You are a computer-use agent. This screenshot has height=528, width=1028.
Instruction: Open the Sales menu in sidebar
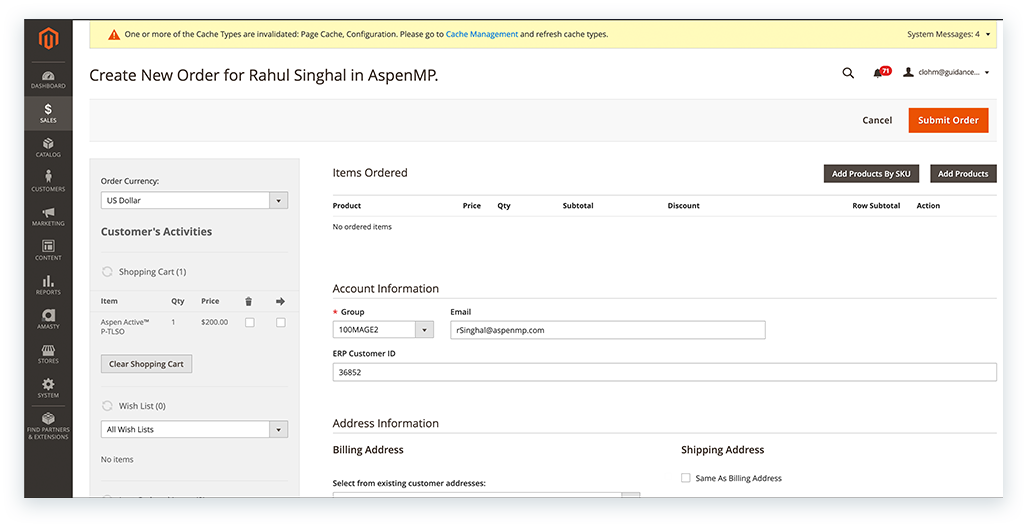point(48,112)
